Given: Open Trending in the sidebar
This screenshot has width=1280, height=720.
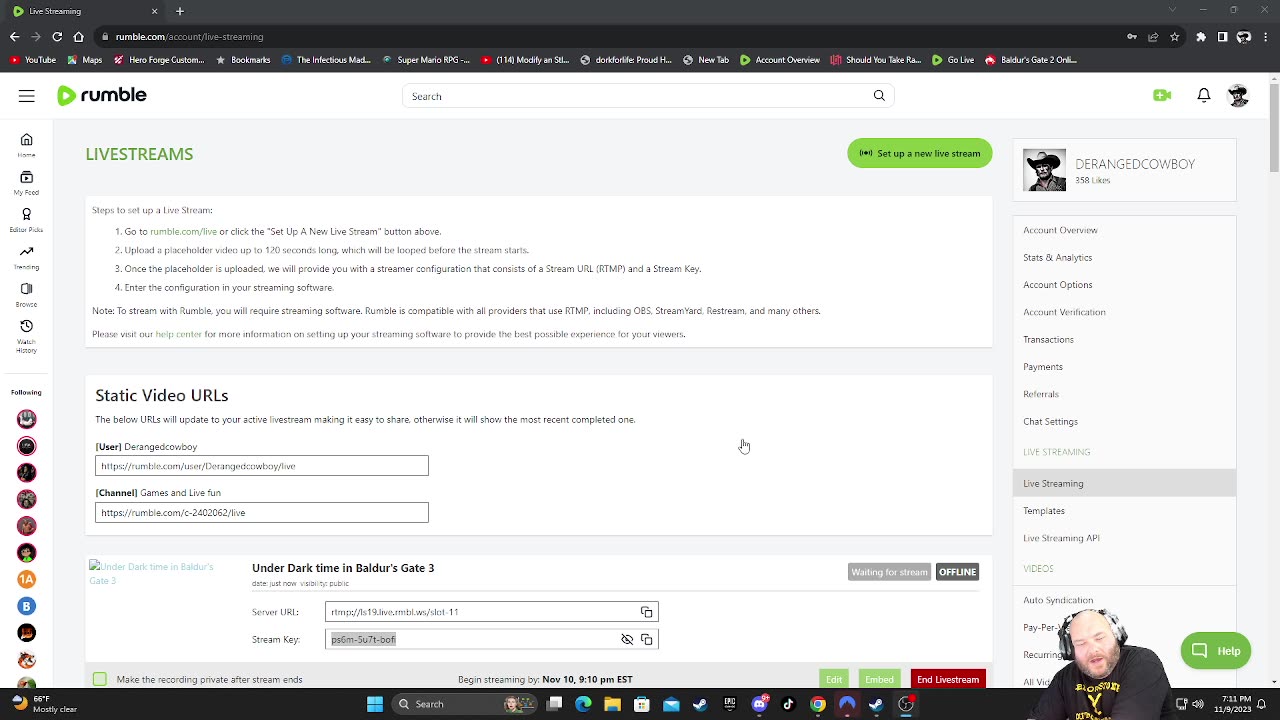Looking at the screenshot, I should tap(26, 257).
